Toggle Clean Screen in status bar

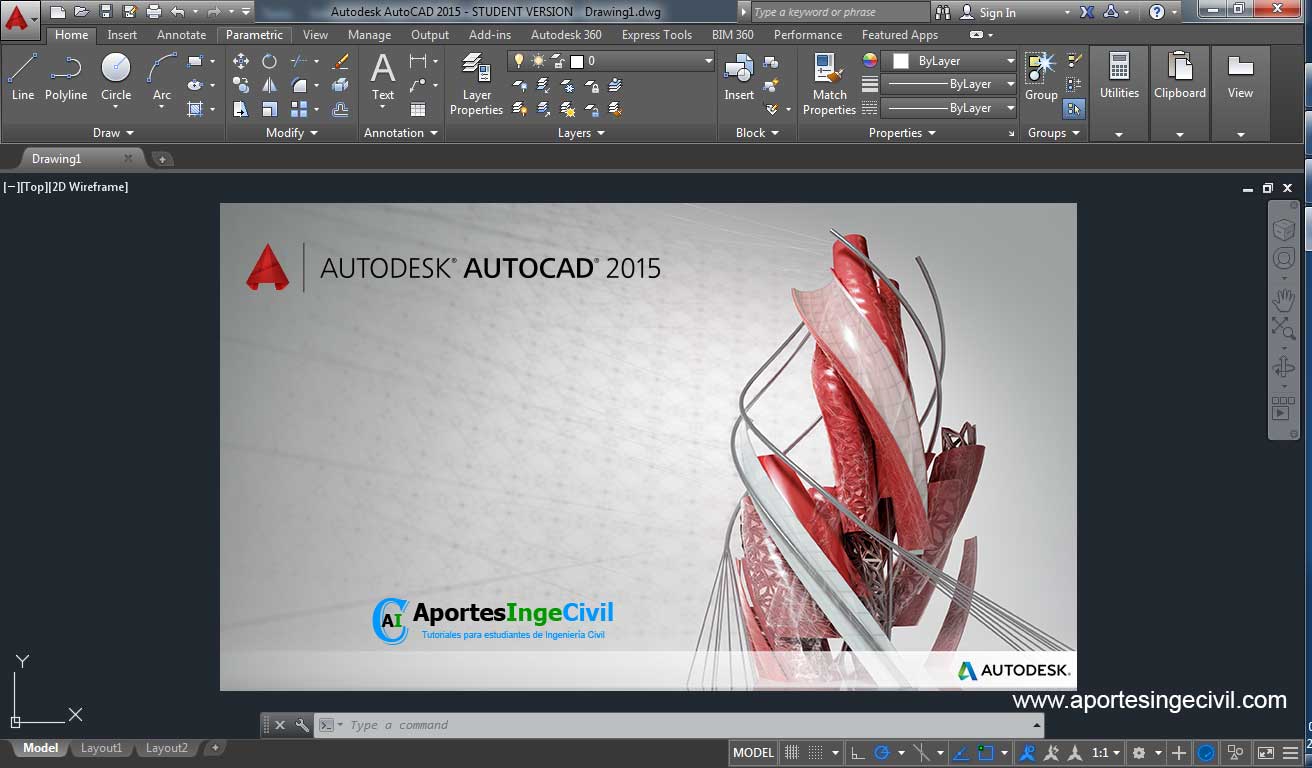[1265, 753]
